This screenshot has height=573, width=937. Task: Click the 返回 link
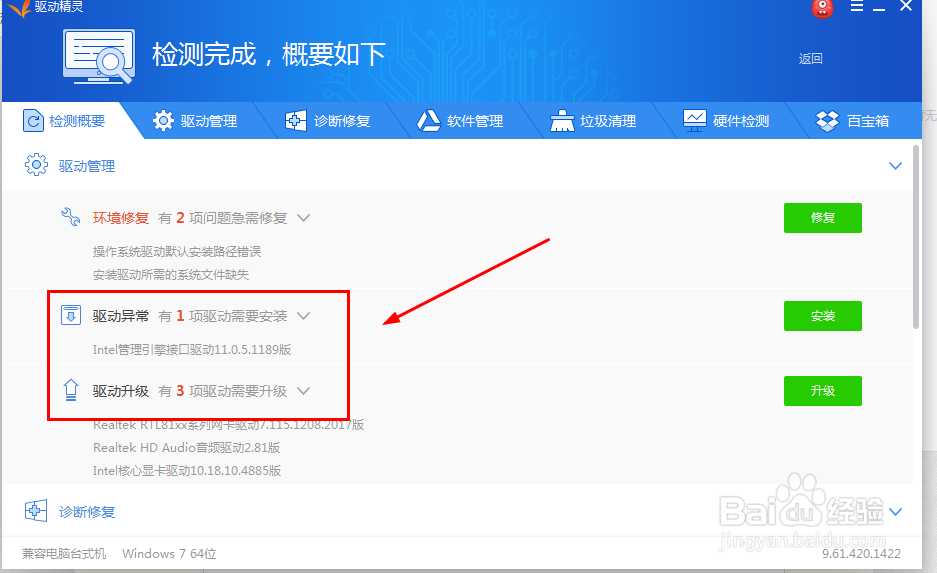[810, 59]
